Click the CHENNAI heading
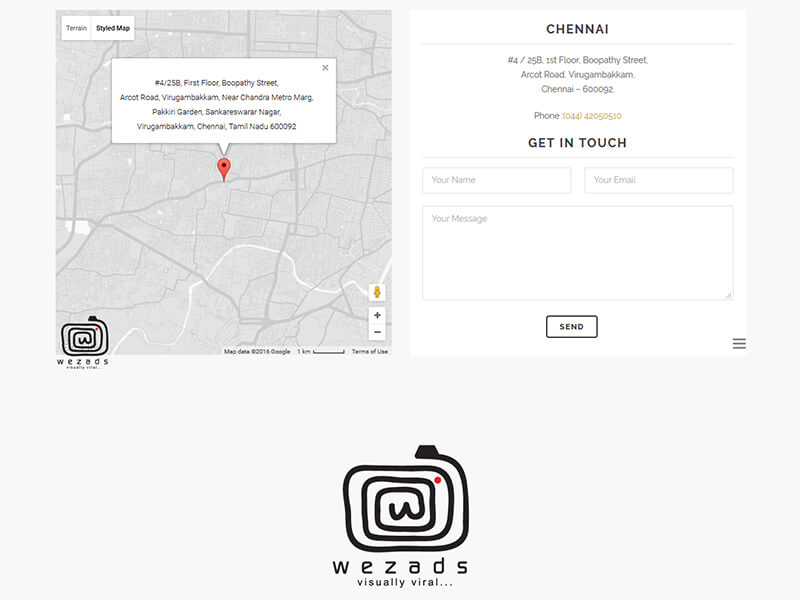The image size is (800, 600). [577, 30]
